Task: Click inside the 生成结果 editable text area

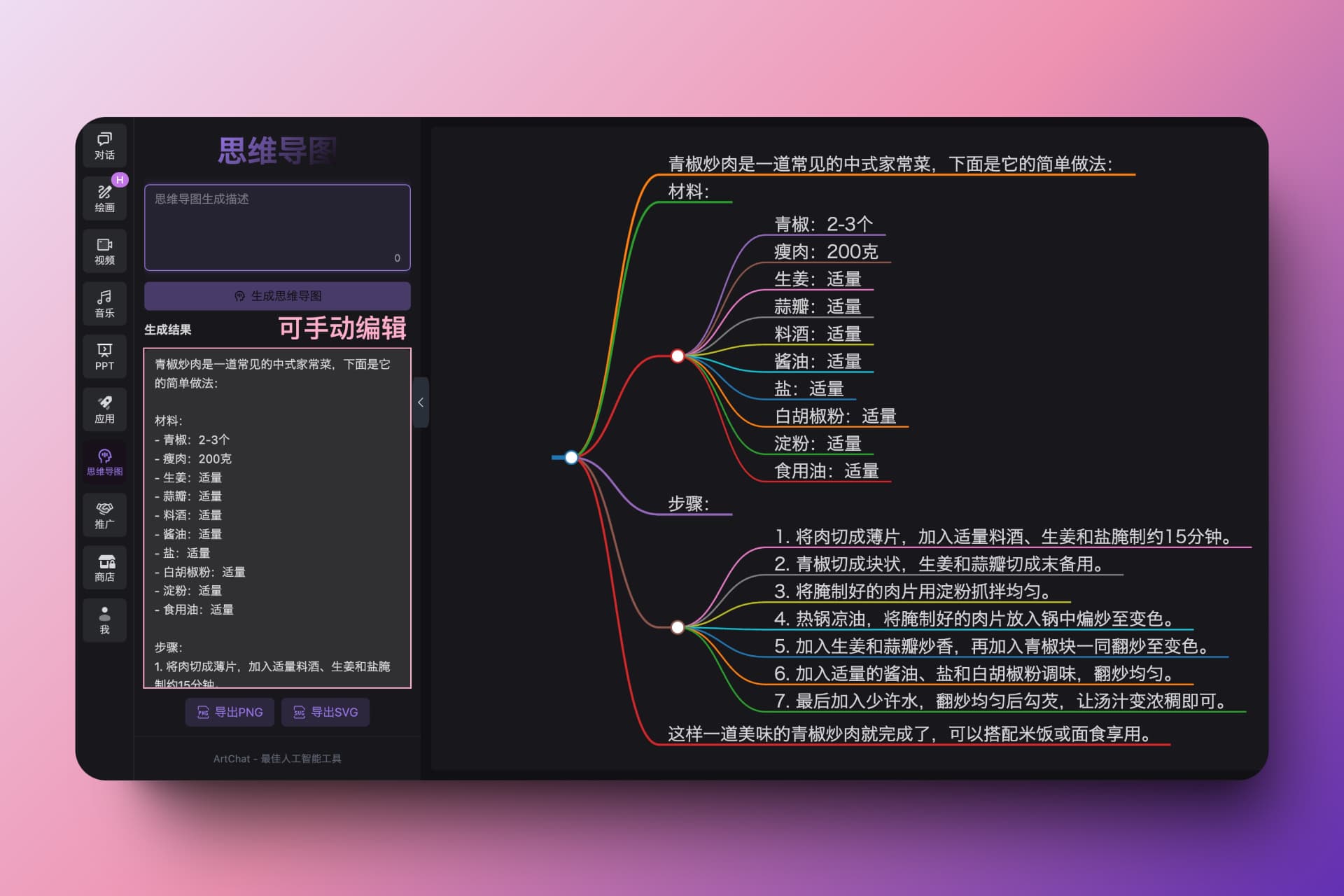Action: [x=277, y=518]
